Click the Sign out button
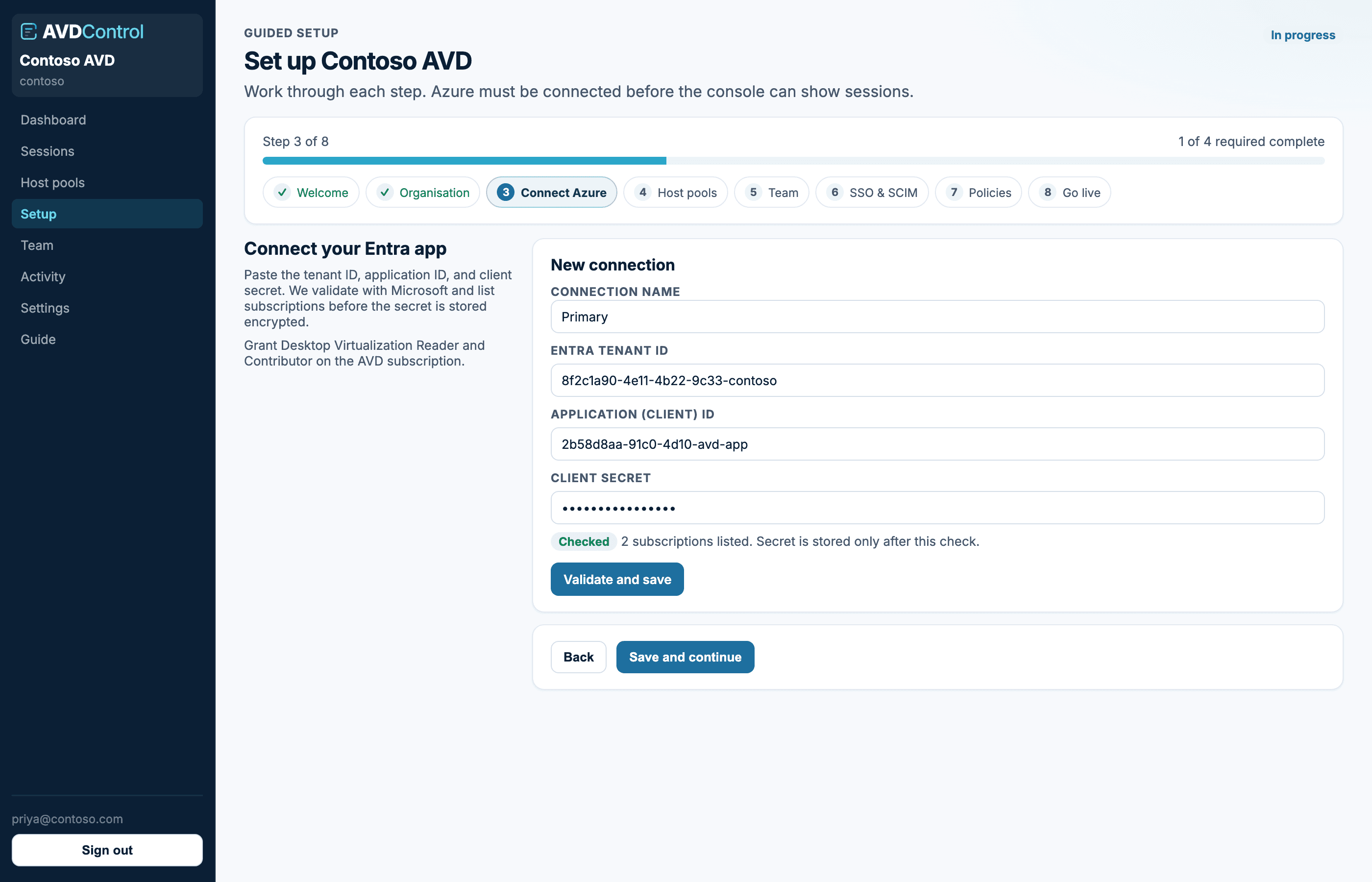The image size is (1372, 882). pyautogui.click(x=107, y=850)
